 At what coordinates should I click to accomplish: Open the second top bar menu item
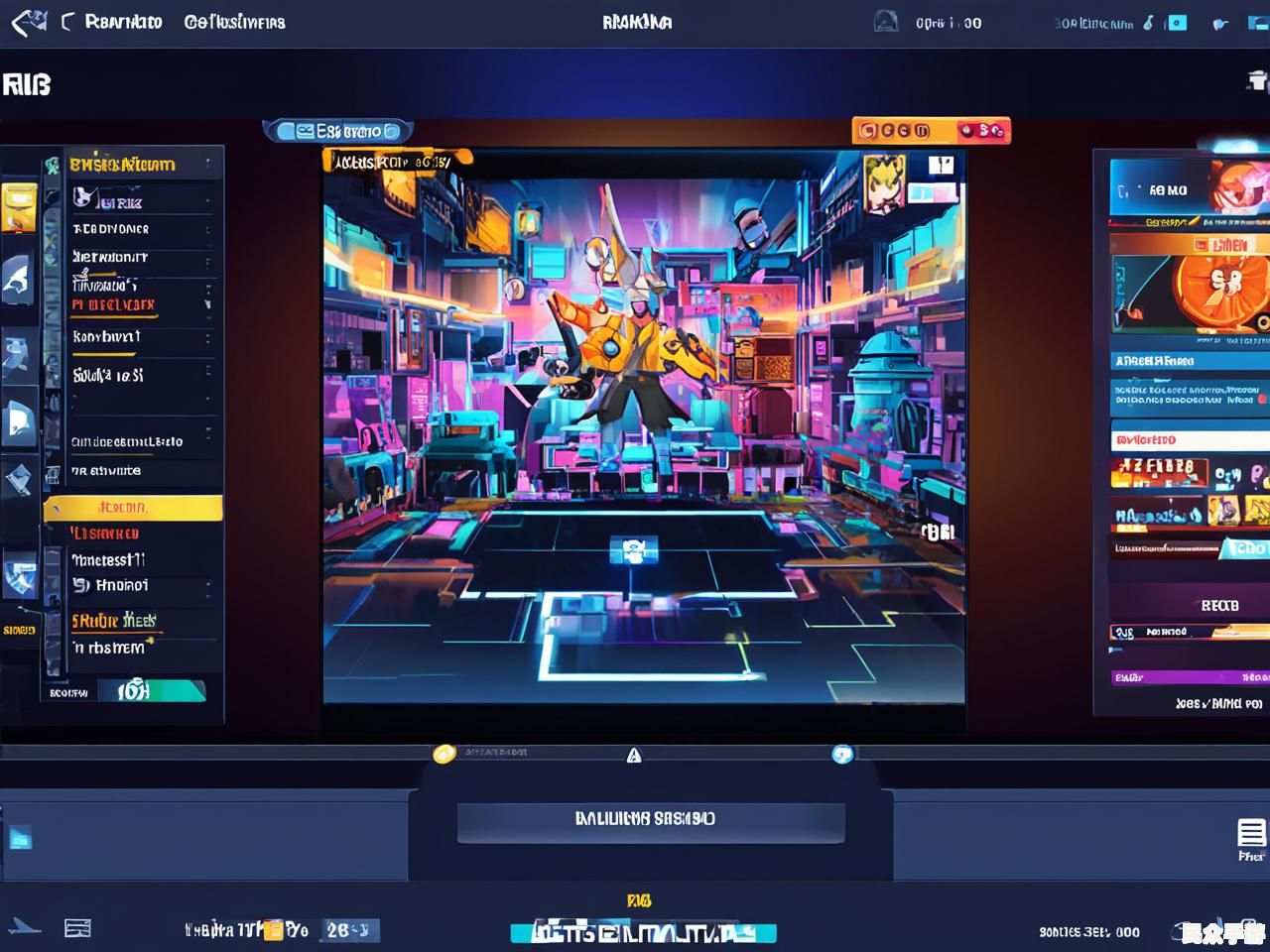tap(234, 22)
